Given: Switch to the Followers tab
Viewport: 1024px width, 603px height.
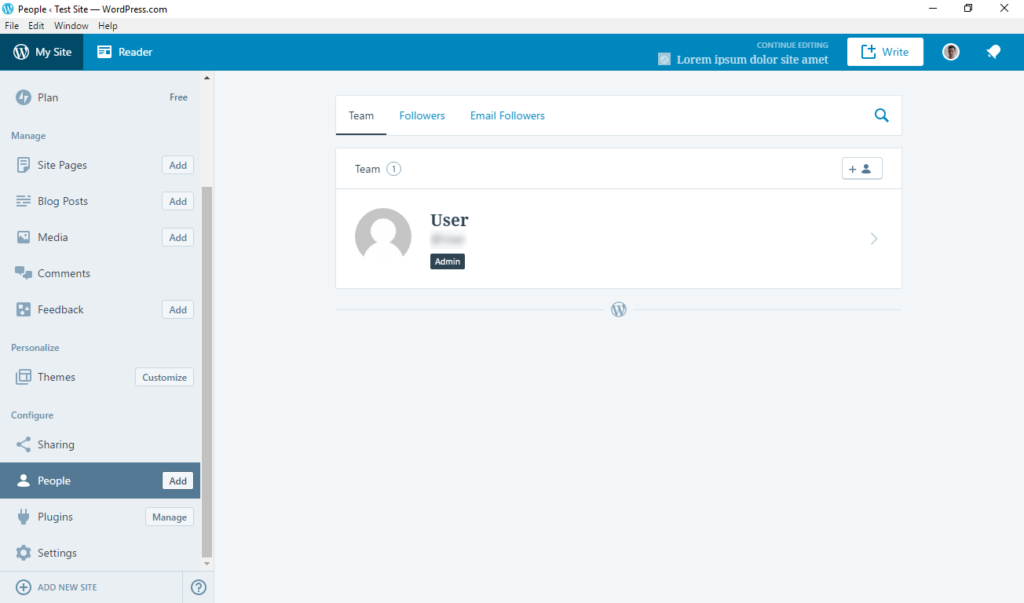Looking at the screenshot, I should [x=422, y=115].
